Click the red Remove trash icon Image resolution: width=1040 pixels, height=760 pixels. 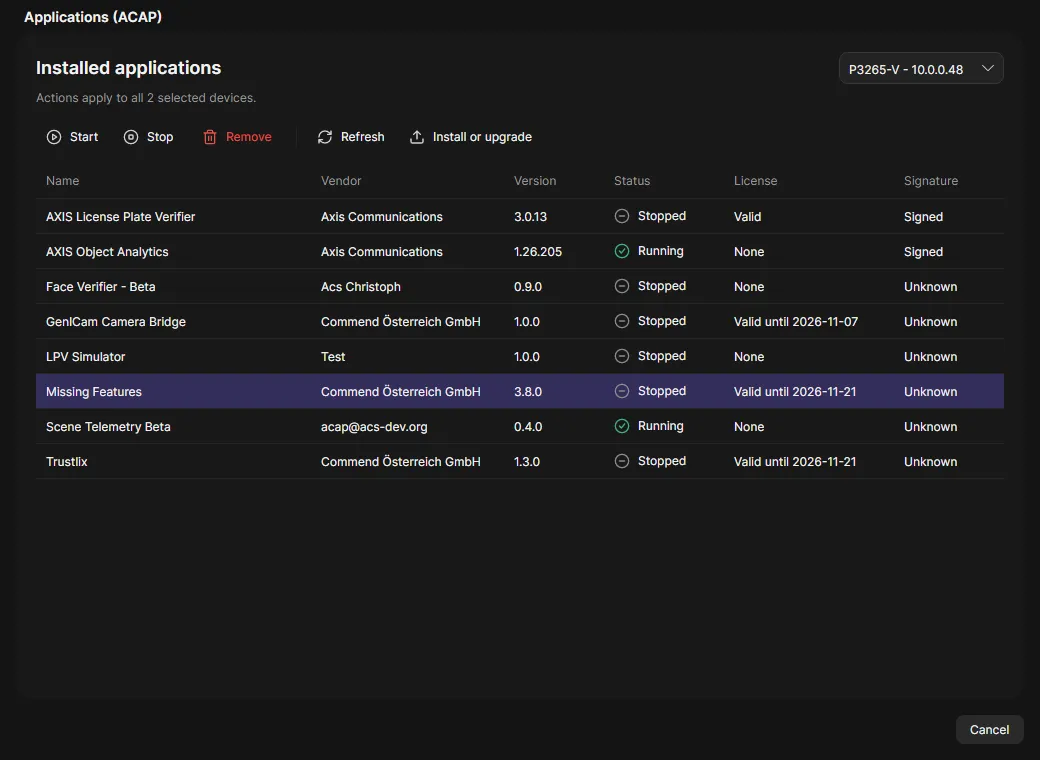tap(210, 137)
